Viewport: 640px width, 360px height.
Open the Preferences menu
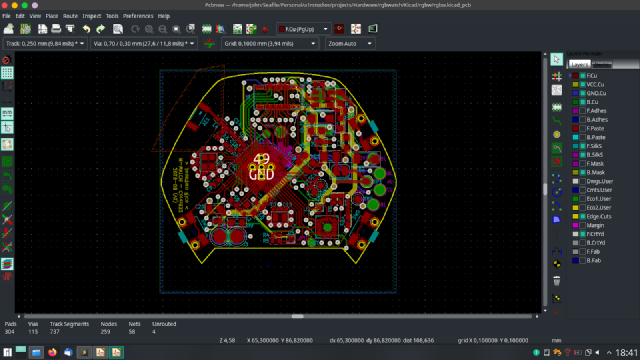click(x=138, y=16)
